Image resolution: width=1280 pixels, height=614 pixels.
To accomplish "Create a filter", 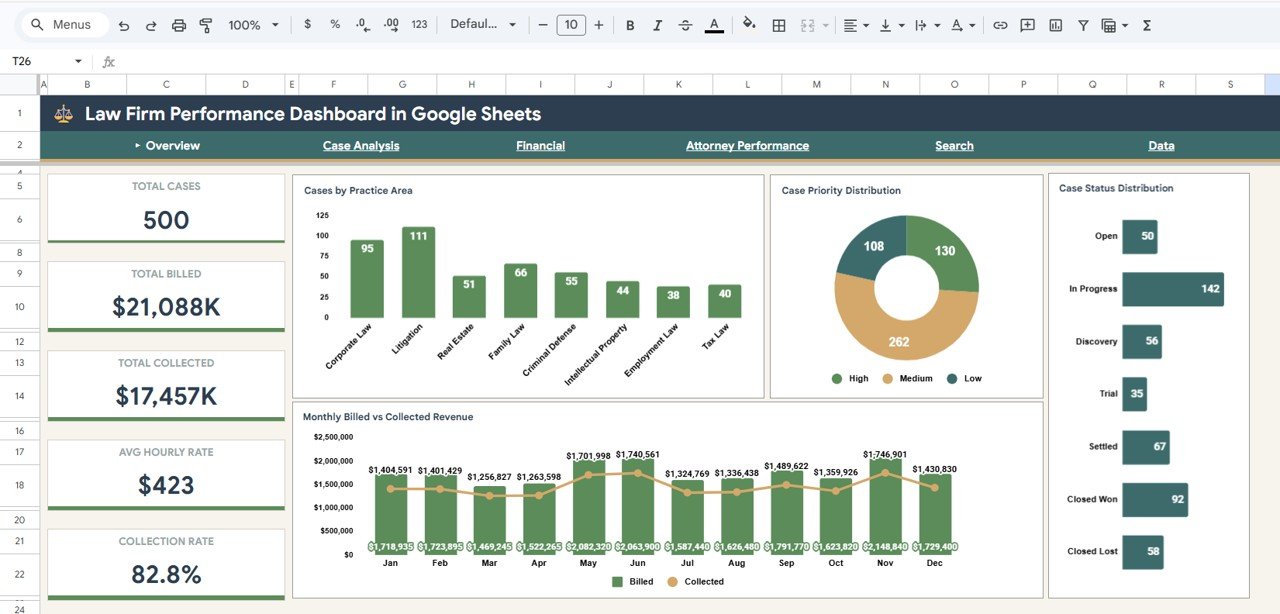I will (1083, 24).
